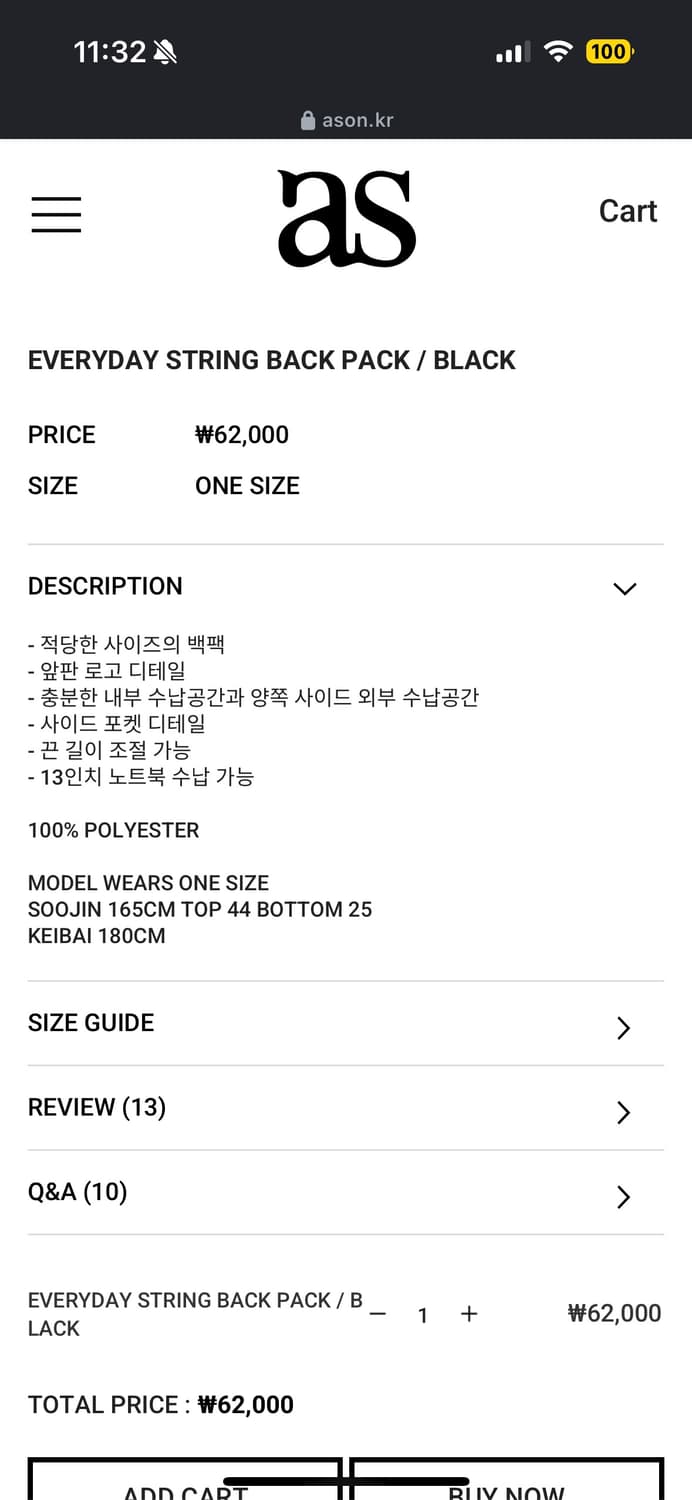Tap the cellular signal strength icon

click(x=512, y=51)
